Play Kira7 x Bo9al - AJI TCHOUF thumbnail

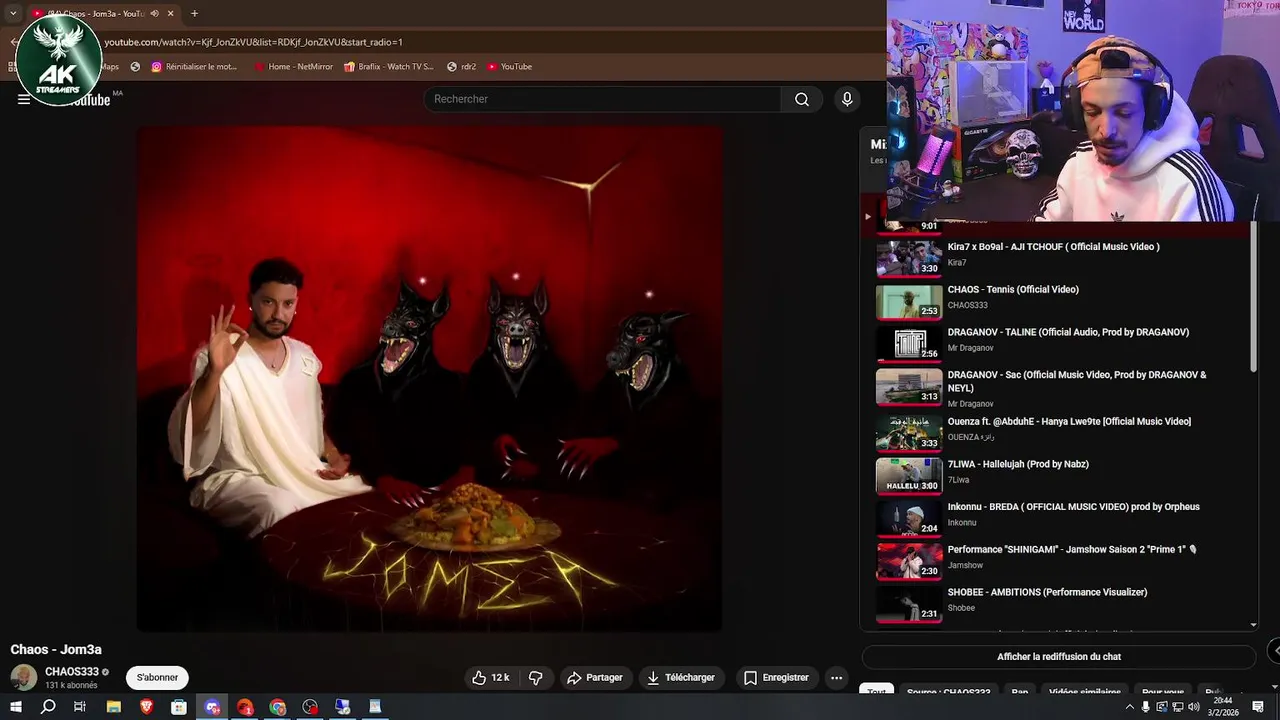pyautogui.click(x=909, y=258)
